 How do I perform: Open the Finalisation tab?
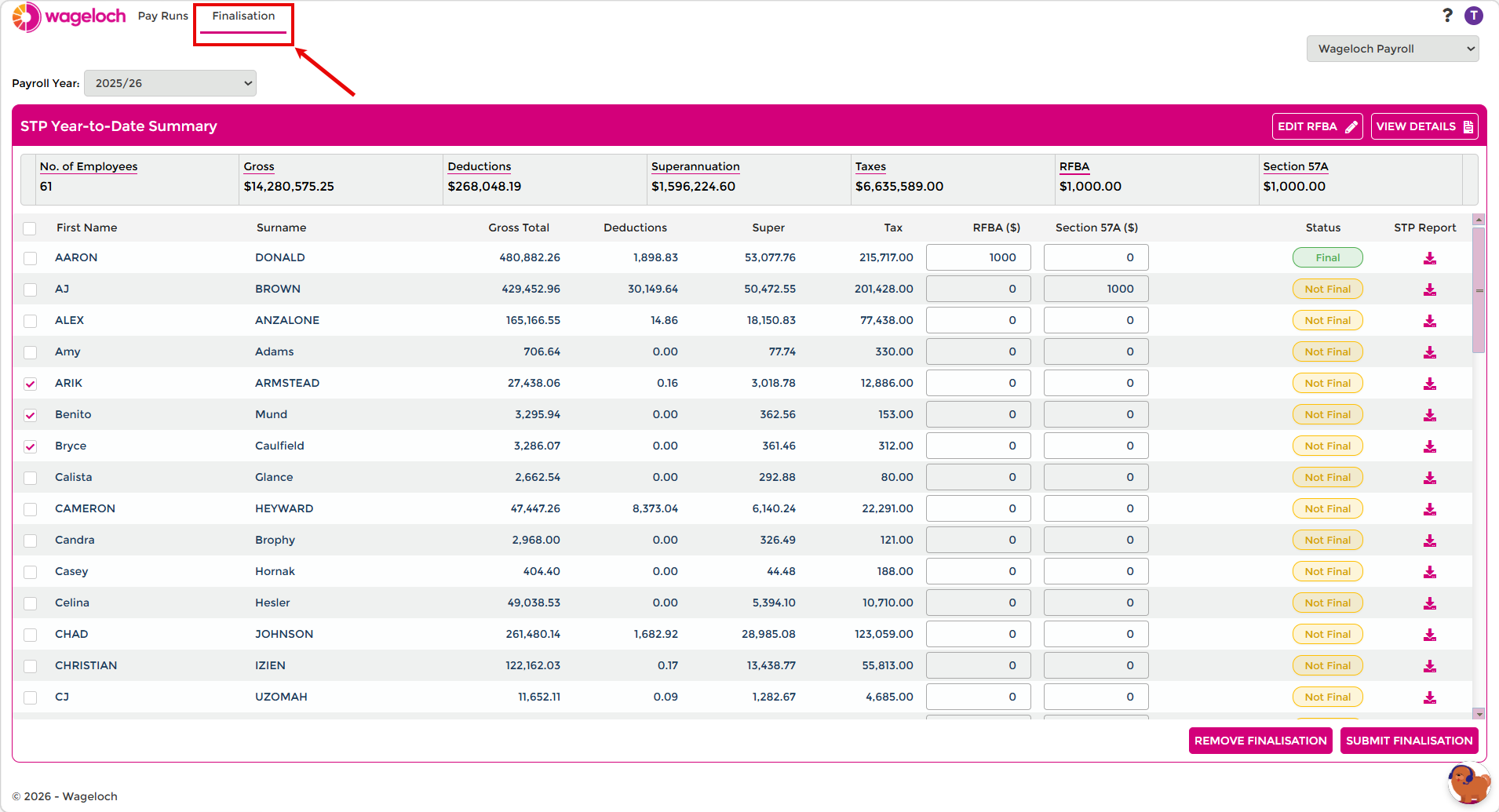point(243,16)
